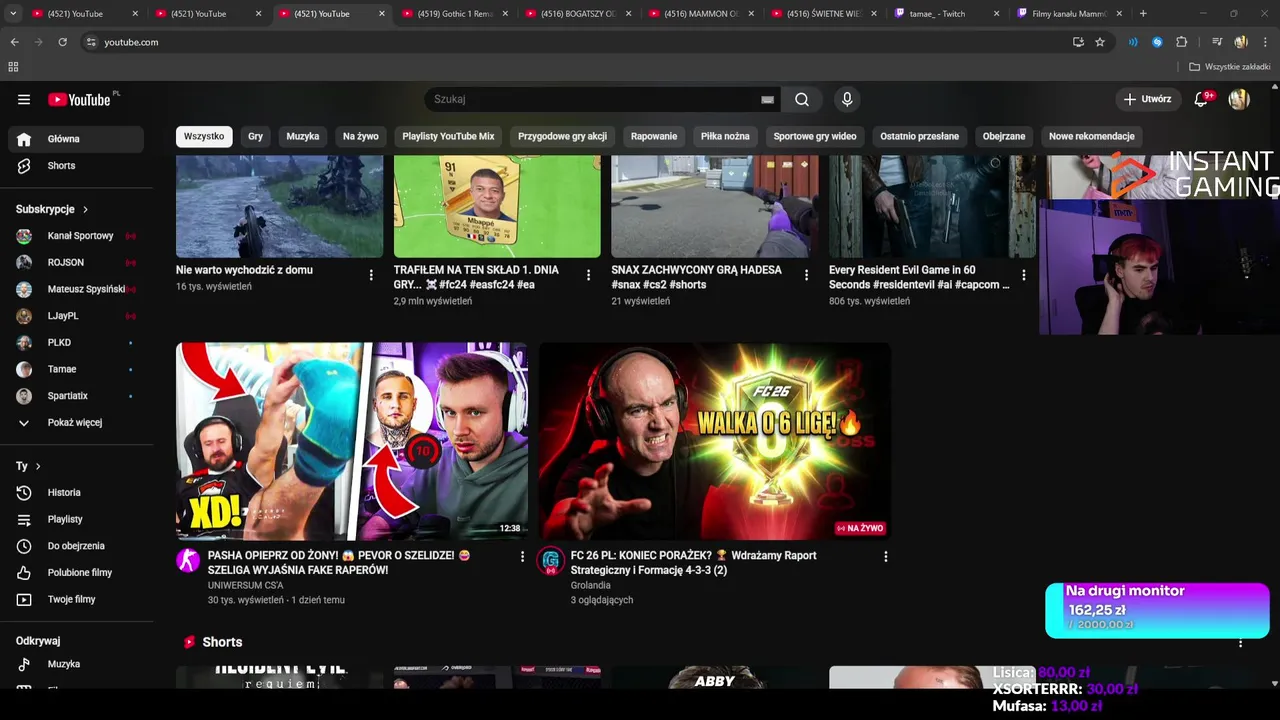Select Sportowe gry wideo chip
This screenshot has width=1280, height=720.
[815, 136]
